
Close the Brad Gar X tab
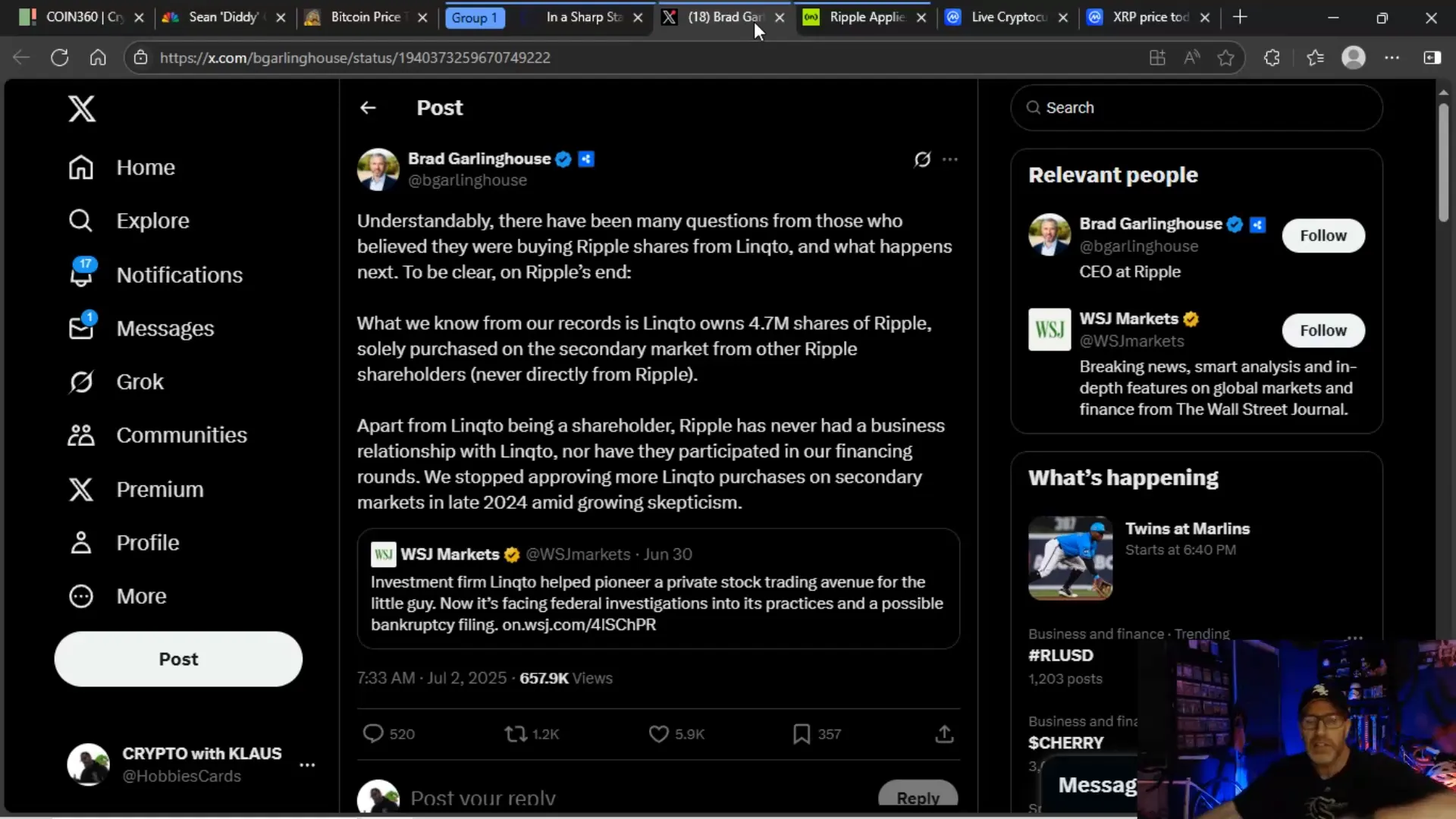(780, 17)
